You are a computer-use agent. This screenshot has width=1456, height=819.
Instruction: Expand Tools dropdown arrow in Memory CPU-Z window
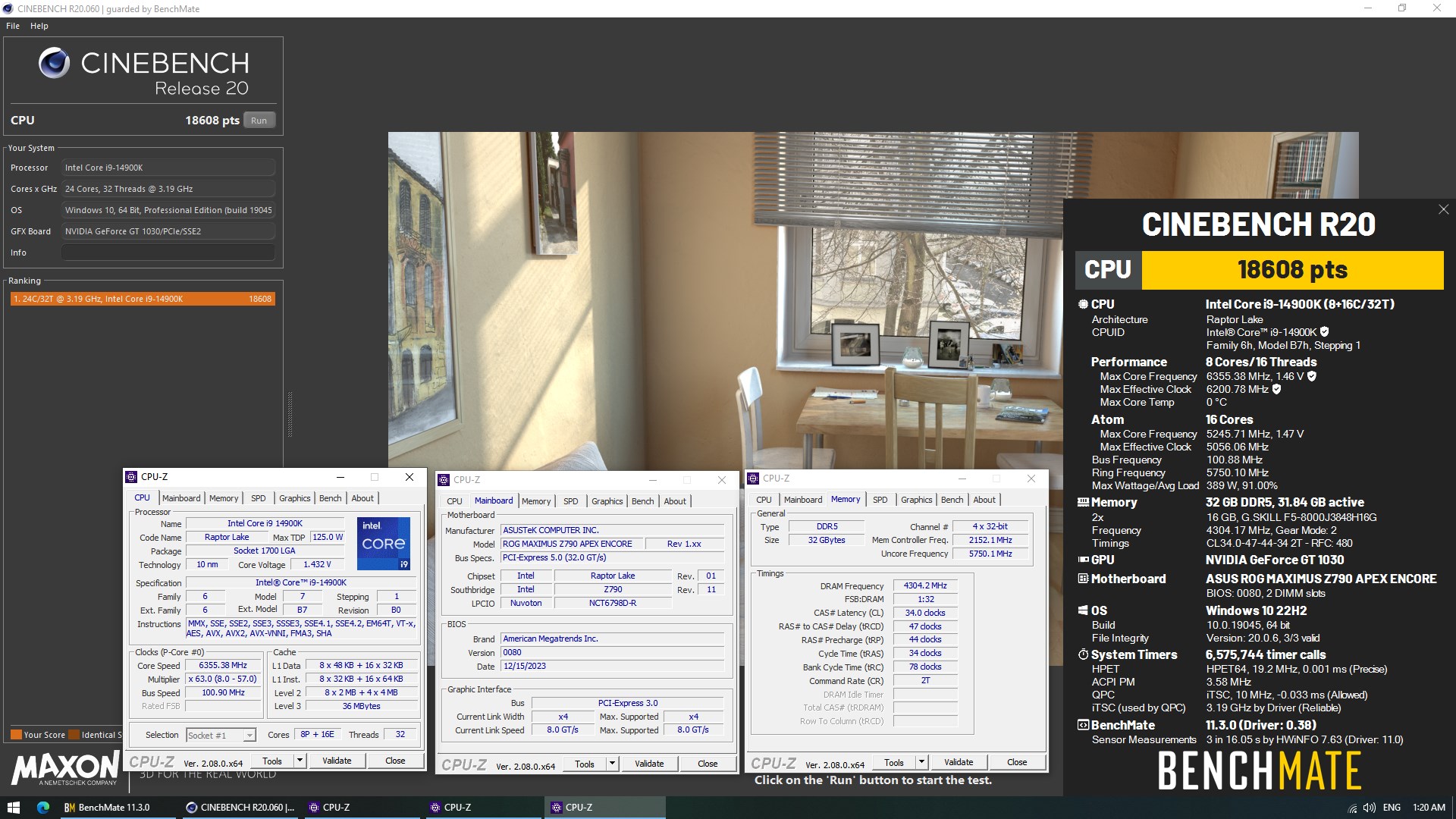pos(921,762)
